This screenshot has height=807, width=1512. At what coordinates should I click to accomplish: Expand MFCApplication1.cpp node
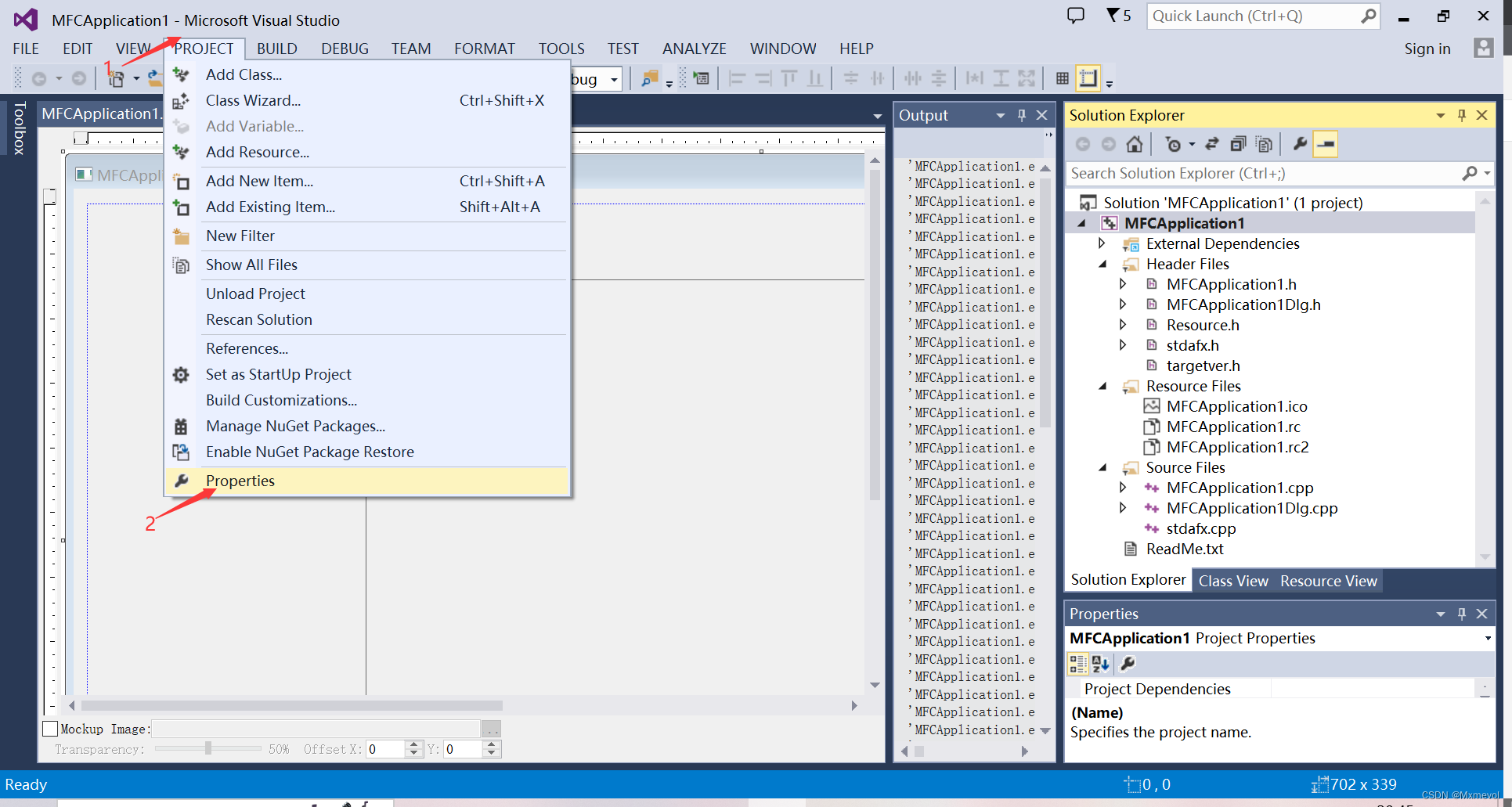pyautogui.click(x=1123, y=488)
